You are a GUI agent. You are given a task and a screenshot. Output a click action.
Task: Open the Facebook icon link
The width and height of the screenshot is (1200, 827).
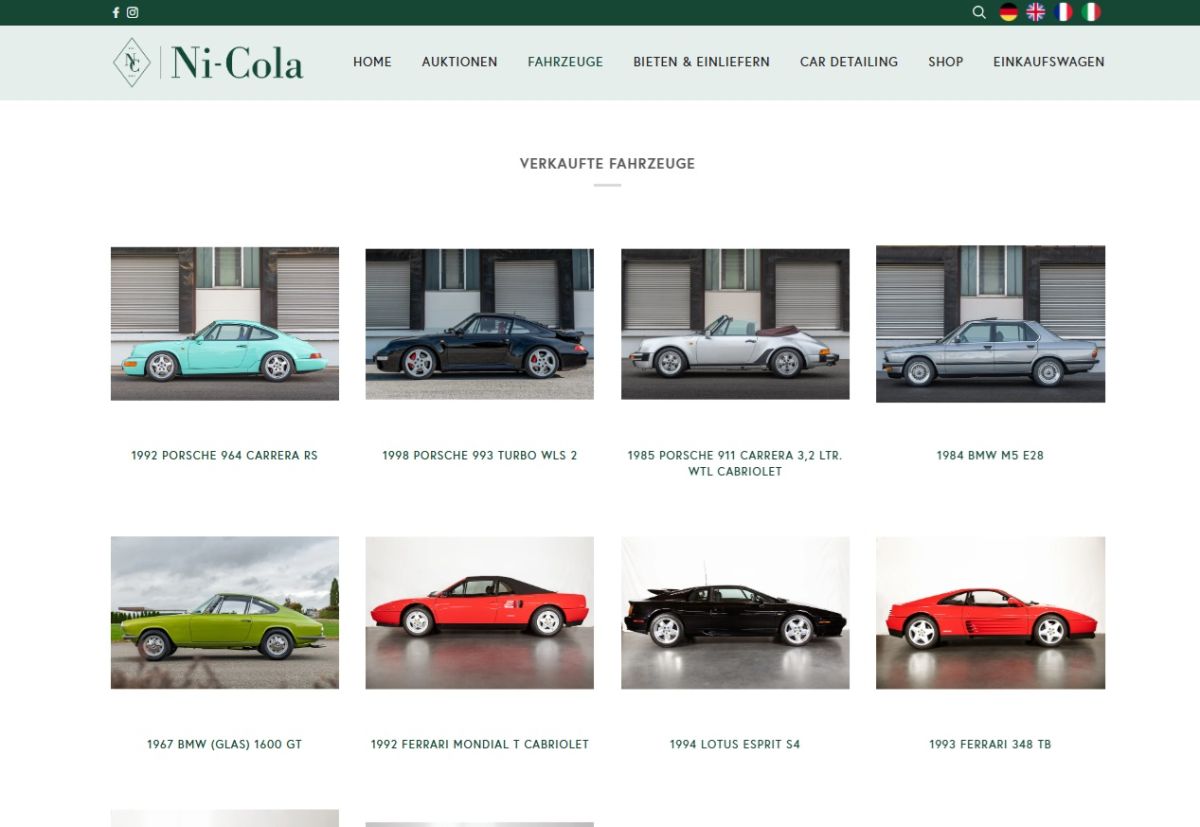pyautogui.click(x=116, y=13)
